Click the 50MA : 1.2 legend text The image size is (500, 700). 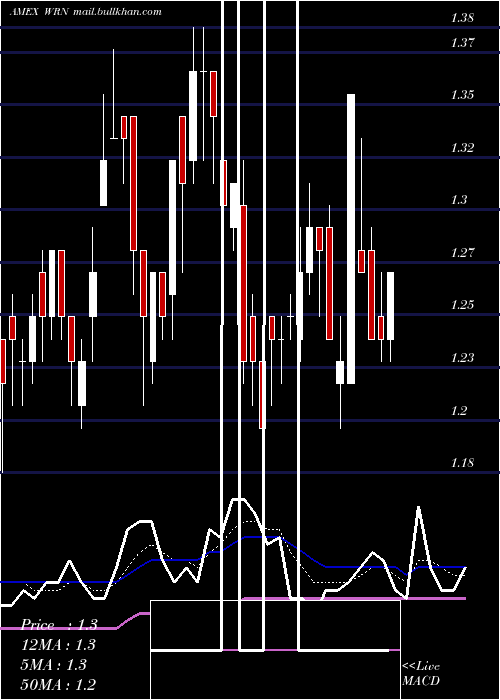point(58,684)
